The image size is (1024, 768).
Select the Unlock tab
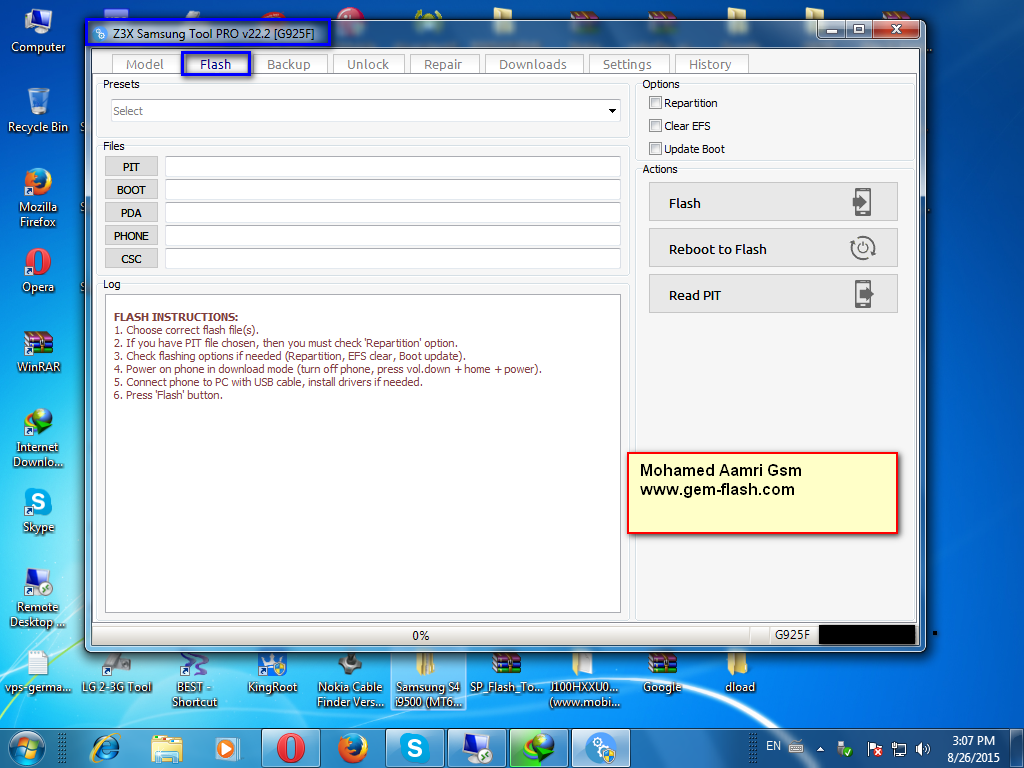(368, 64)
